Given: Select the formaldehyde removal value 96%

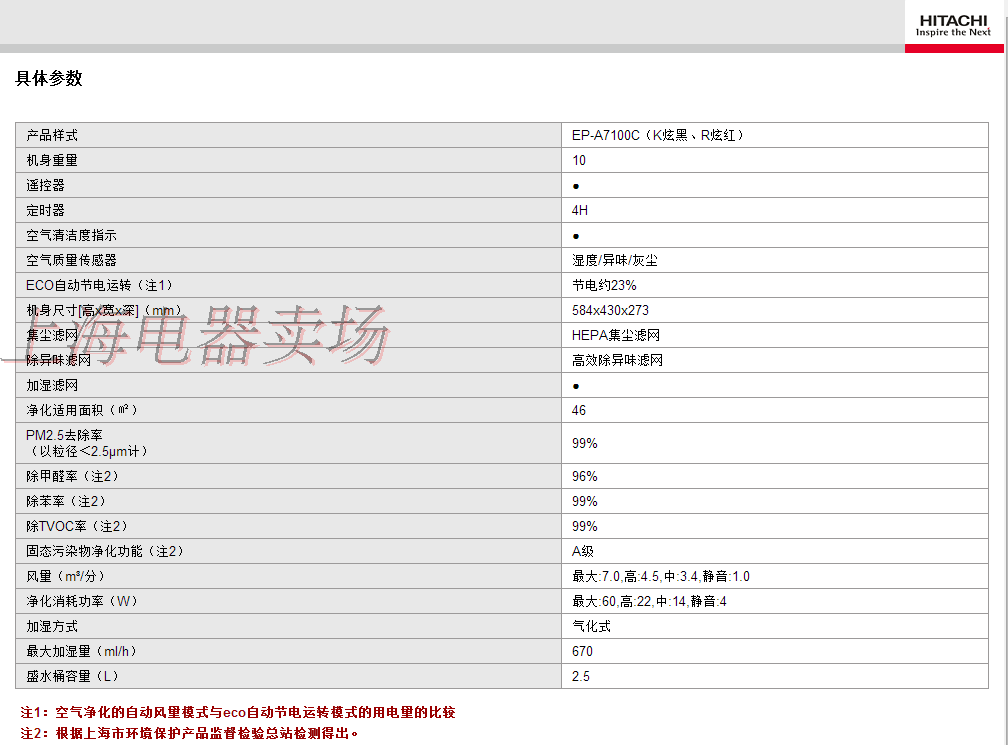Looking at the screenshot, I should click(584, 476).
